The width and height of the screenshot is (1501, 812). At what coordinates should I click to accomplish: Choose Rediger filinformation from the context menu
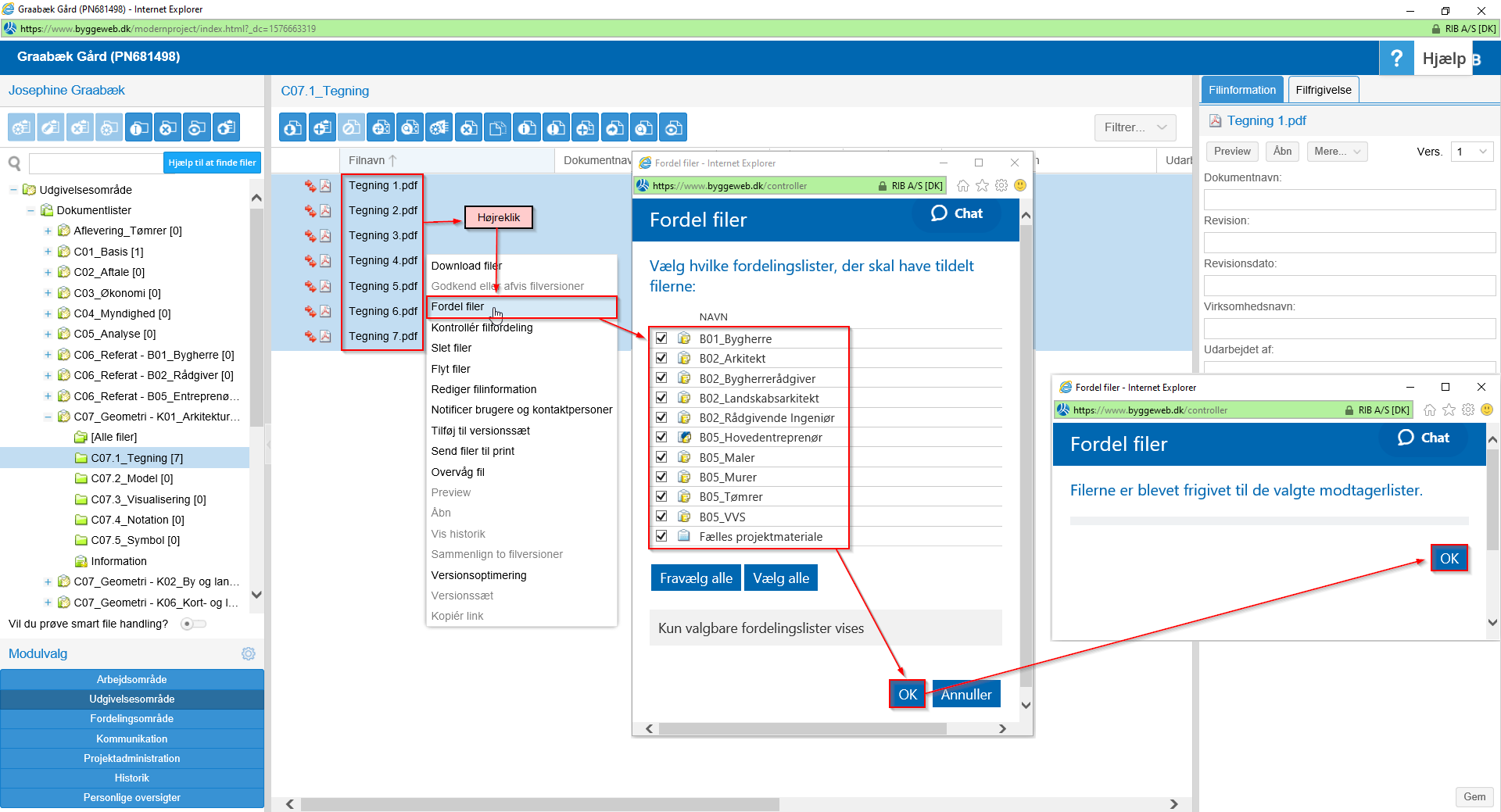(x=483, y=389)
